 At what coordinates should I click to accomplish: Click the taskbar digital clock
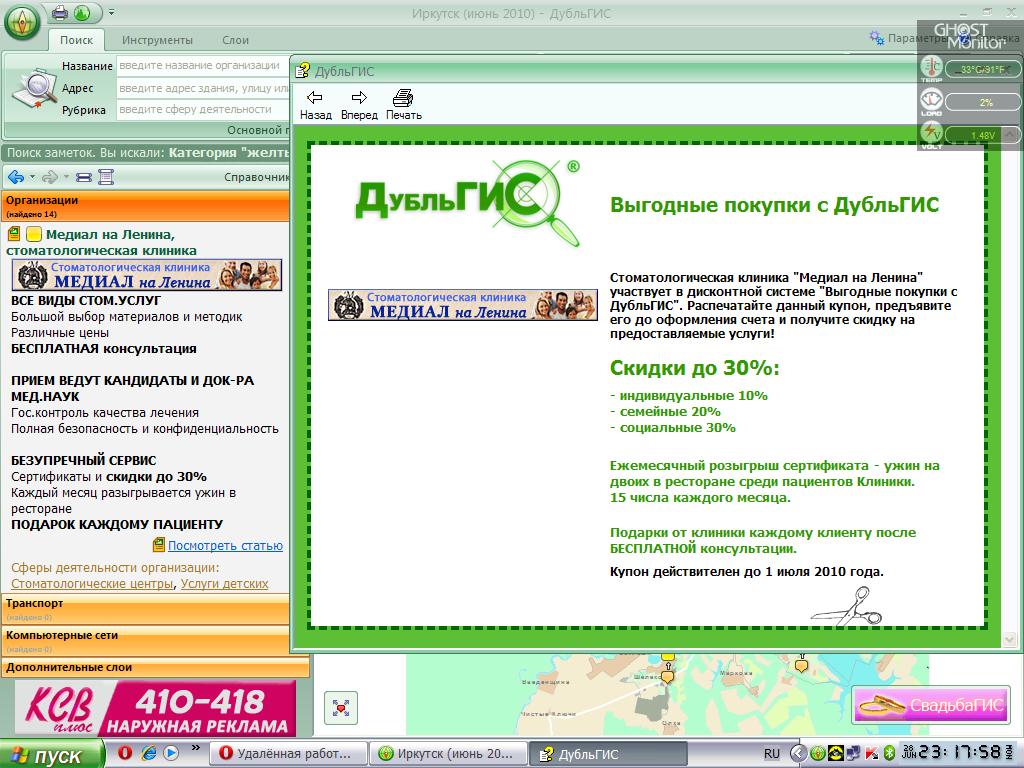pyautogui.click(x=958, y=752)
